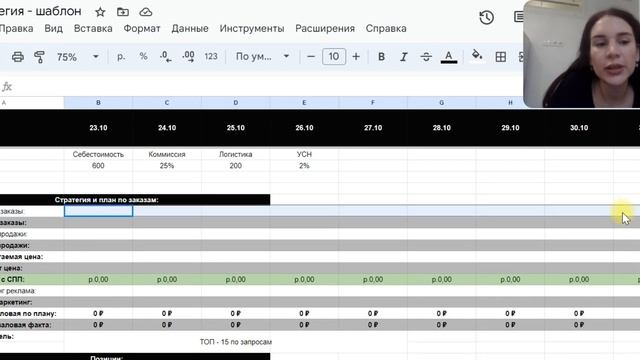This screenshot has width=640, height=360.
Task: Select column E header
Action: pos(304,103)
